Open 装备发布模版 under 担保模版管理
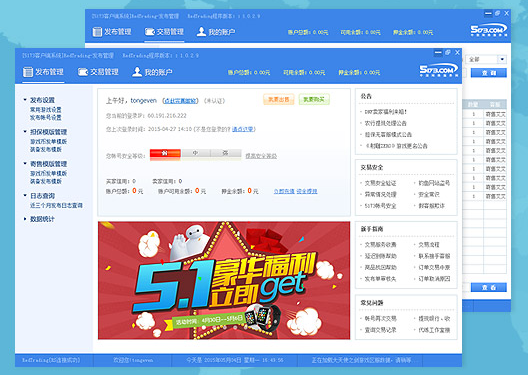The image size is (528, 375). tap(46, 149)
